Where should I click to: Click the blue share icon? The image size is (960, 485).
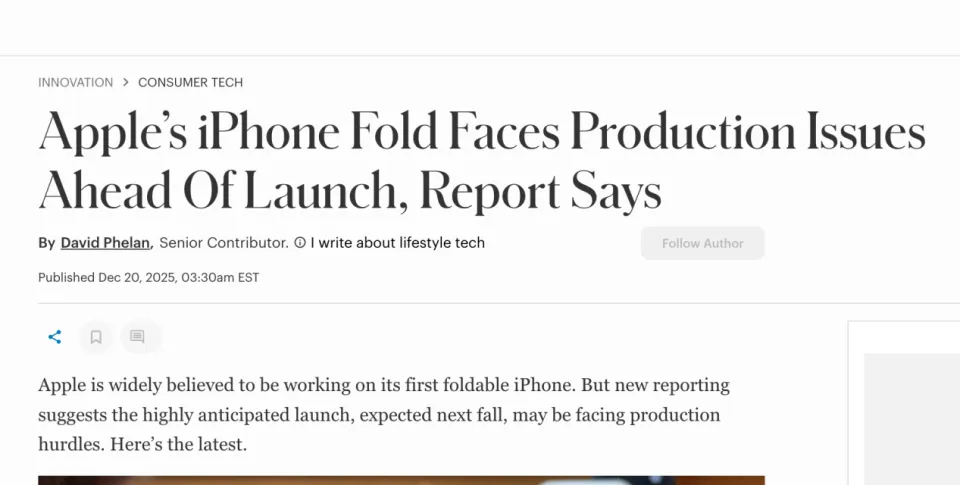(55, 337)
